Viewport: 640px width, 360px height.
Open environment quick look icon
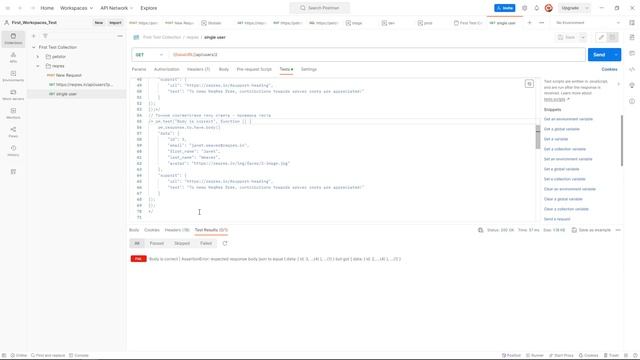click(632, 23)
